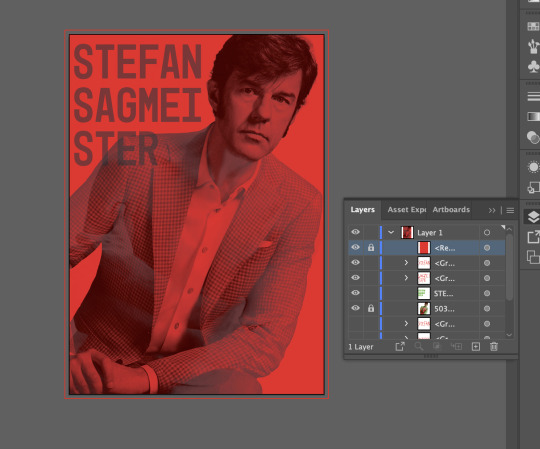The height and width of the screenshot is (449, 540).
Task: Select the STE... green thumbnail
Action: click(424, 293)
